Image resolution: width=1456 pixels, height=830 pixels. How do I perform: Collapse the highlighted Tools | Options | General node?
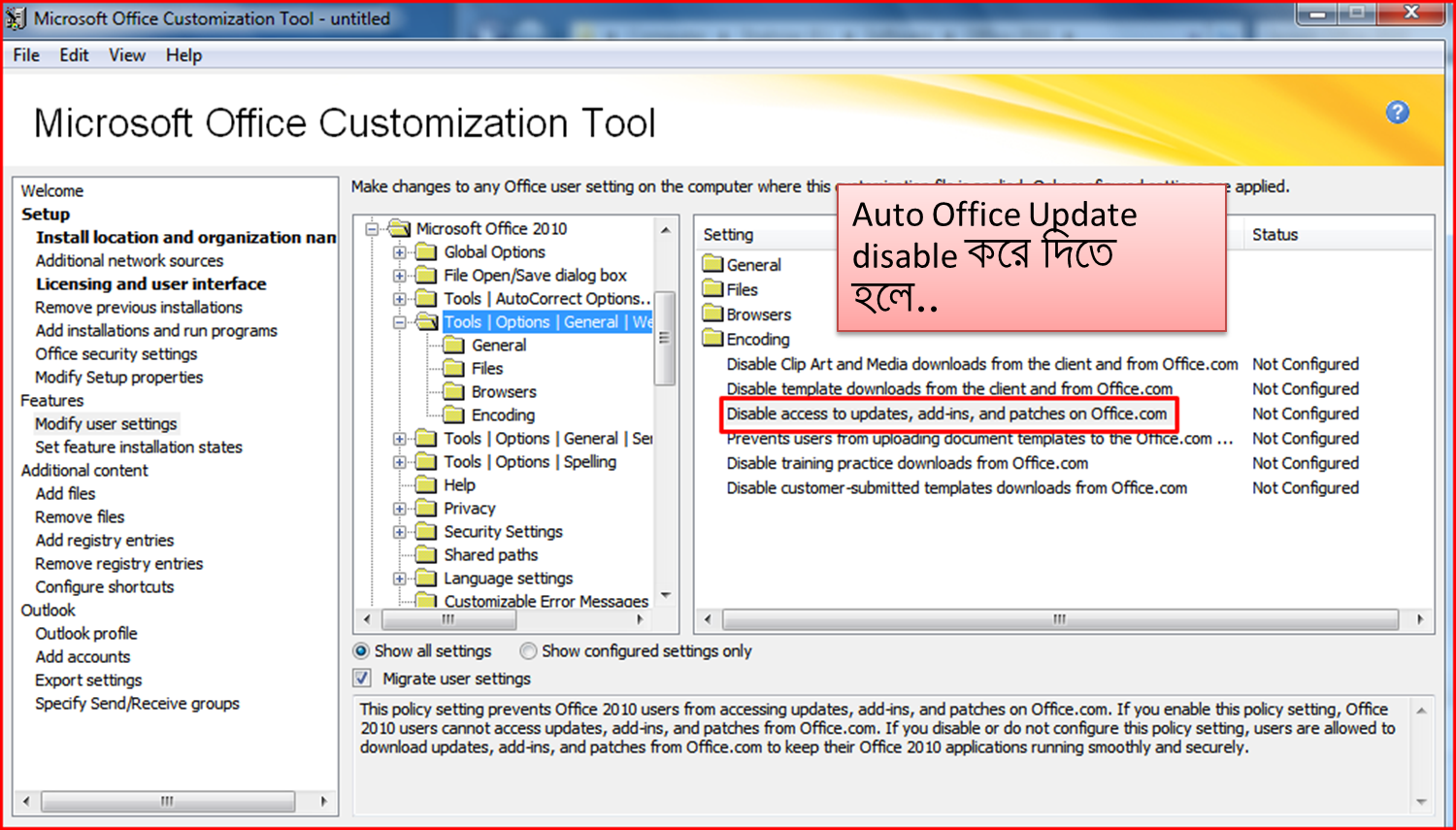tap(399, 322)
